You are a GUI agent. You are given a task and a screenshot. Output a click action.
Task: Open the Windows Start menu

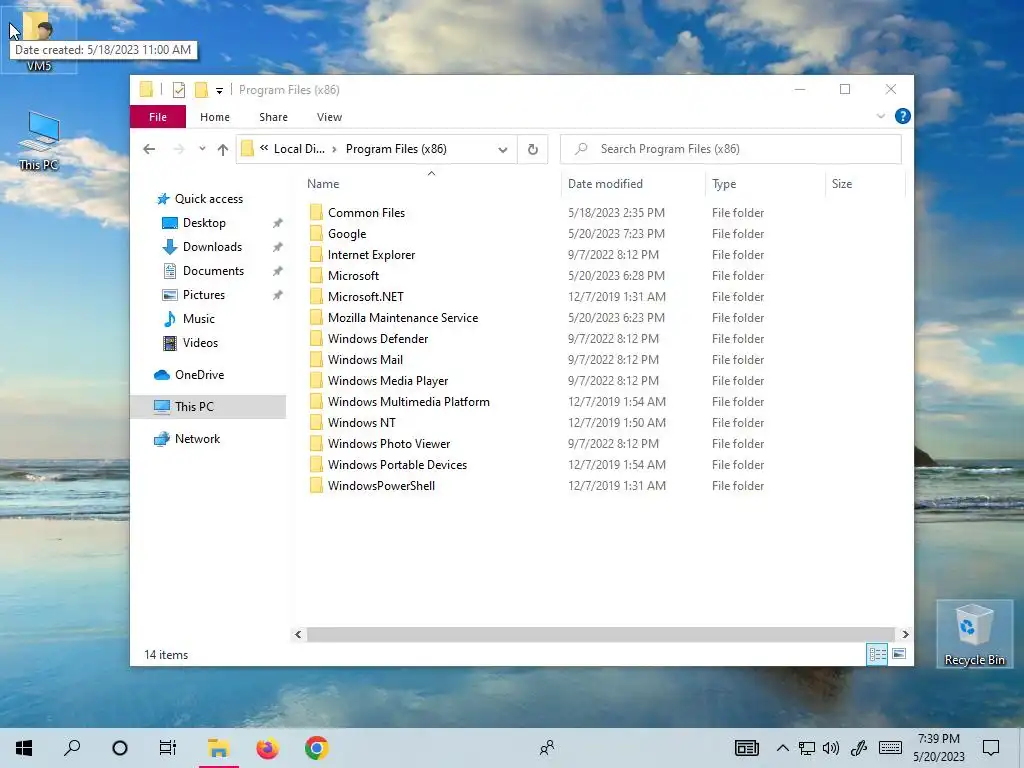pyautogui.click(x=24, y=748)
